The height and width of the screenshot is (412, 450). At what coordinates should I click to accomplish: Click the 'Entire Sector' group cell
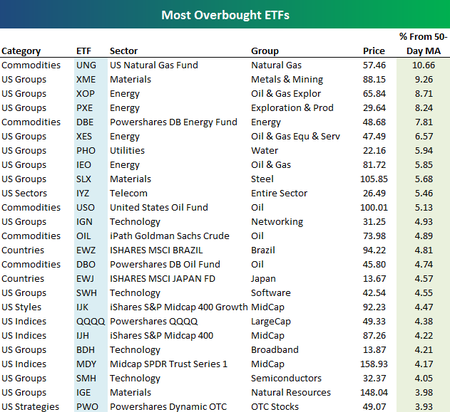[279, 193]
